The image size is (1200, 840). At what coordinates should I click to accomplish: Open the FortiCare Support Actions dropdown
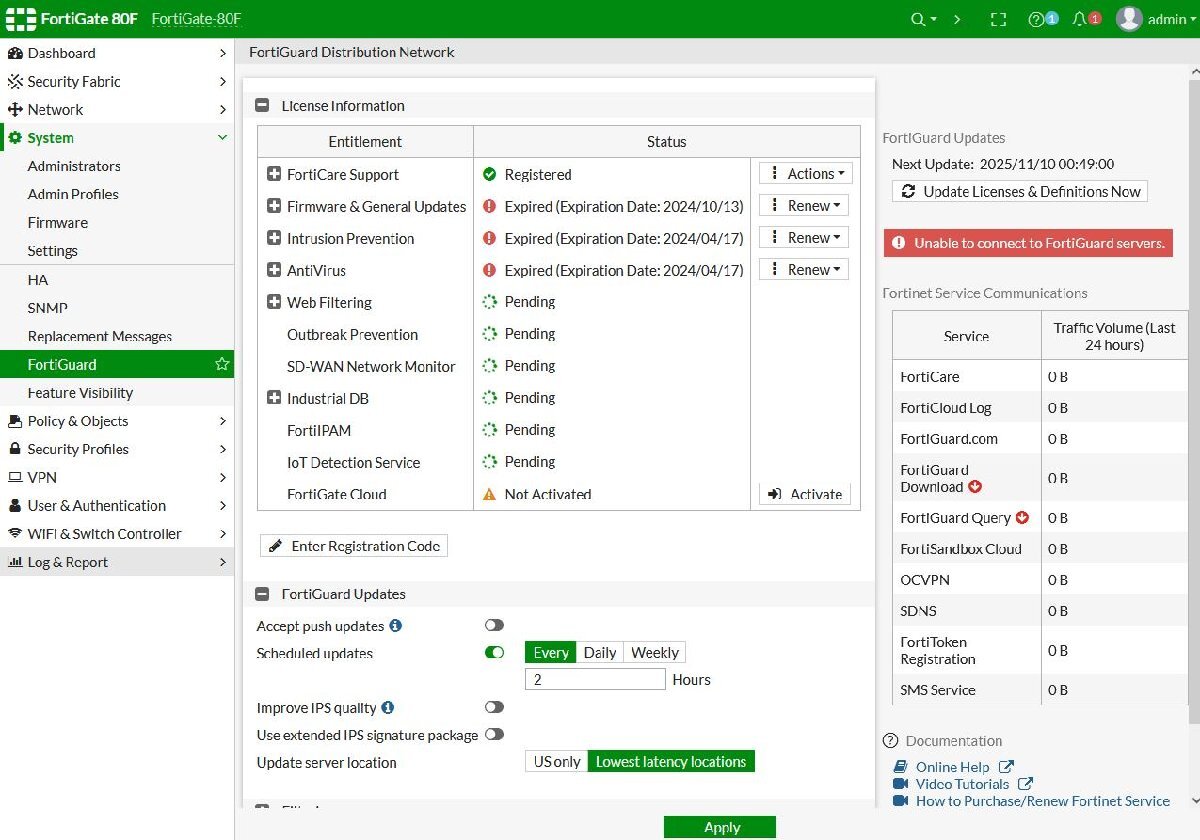tap(805, 174)
